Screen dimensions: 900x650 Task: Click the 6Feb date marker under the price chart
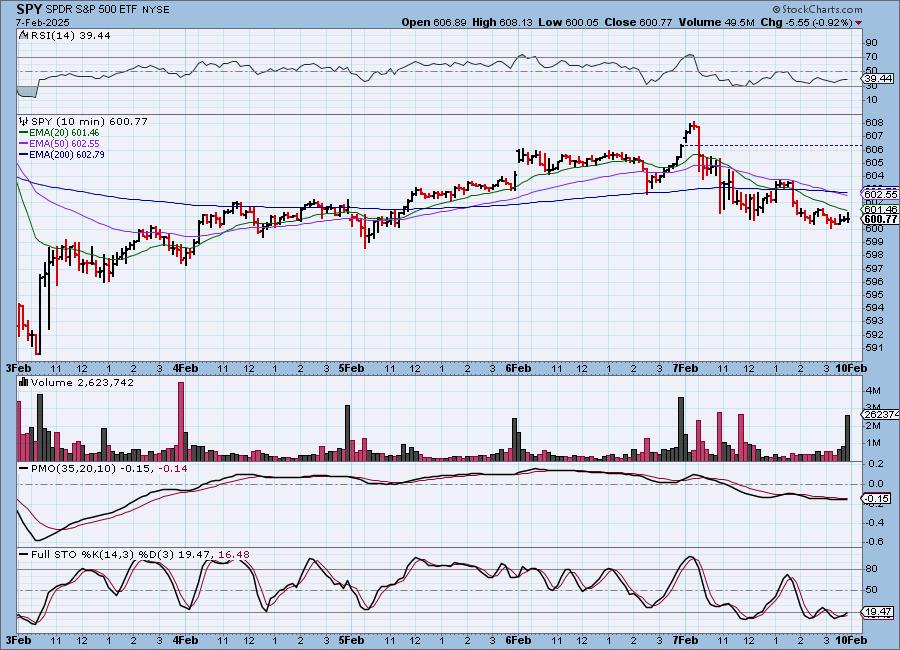tap(518, 368)
